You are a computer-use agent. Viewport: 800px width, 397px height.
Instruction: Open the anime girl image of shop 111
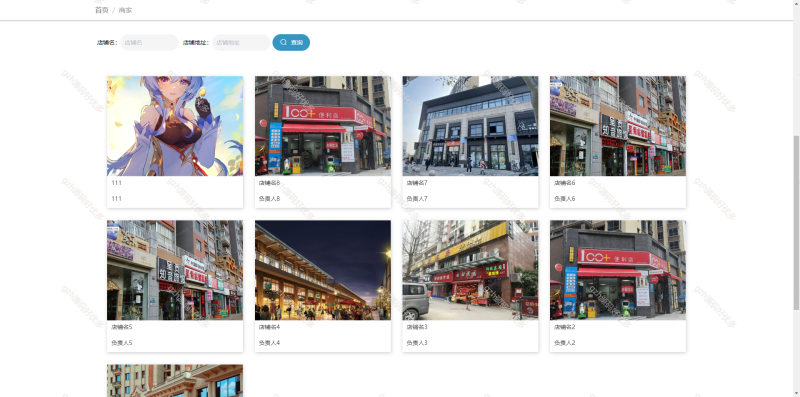click(175, 126)
